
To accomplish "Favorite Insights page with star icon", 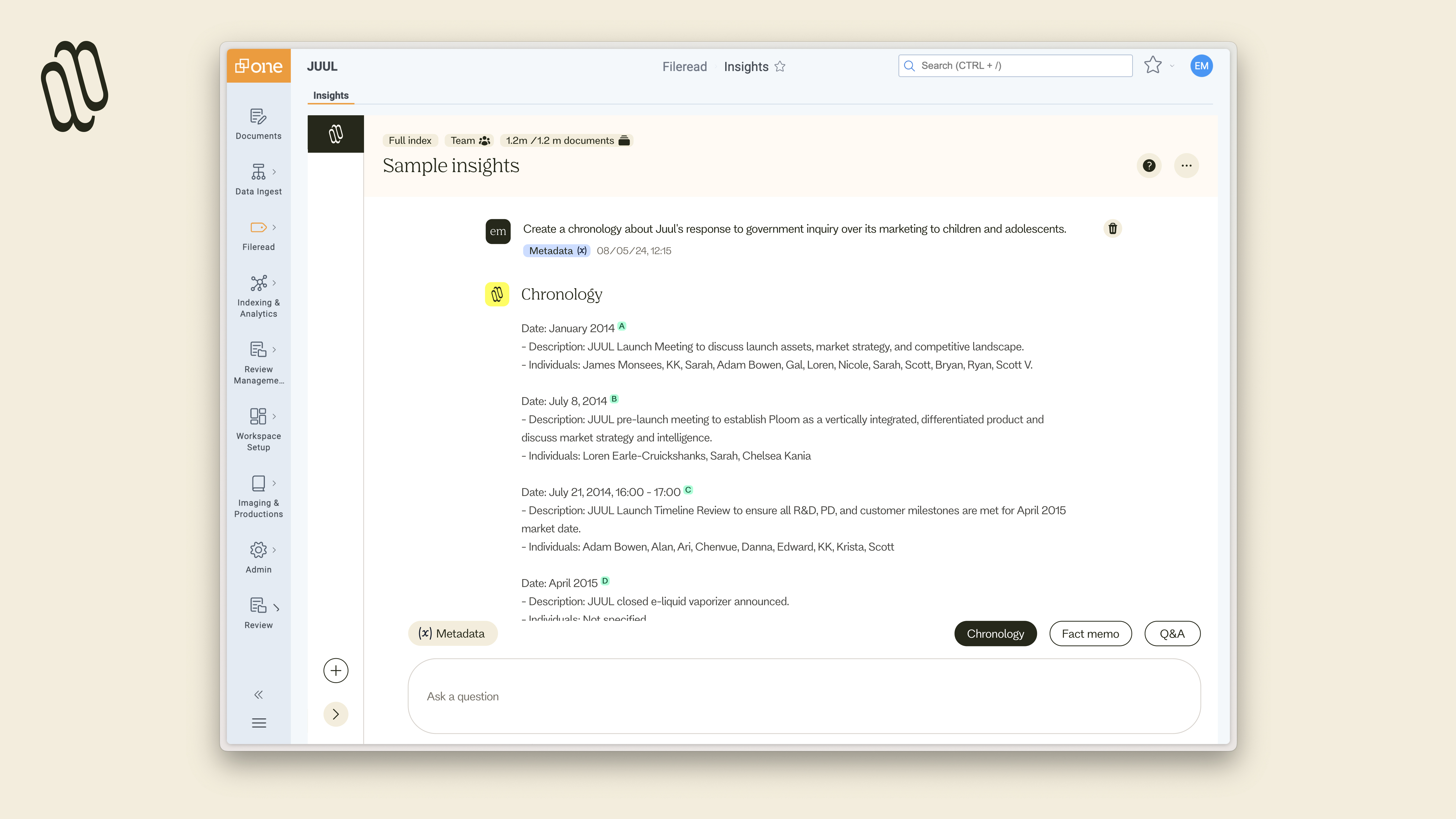I will [780, 67].
